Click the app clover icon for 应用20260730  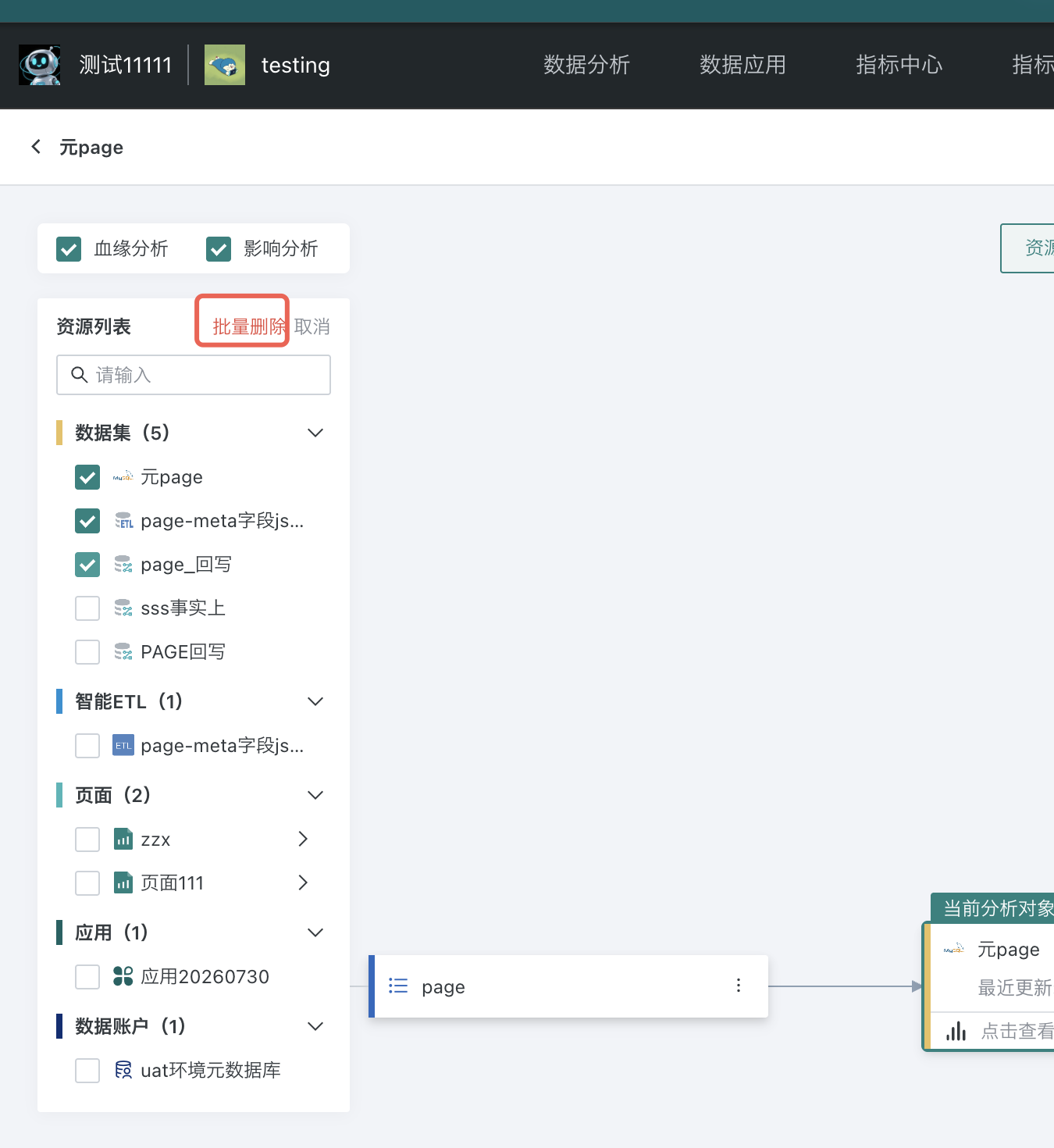123,976
